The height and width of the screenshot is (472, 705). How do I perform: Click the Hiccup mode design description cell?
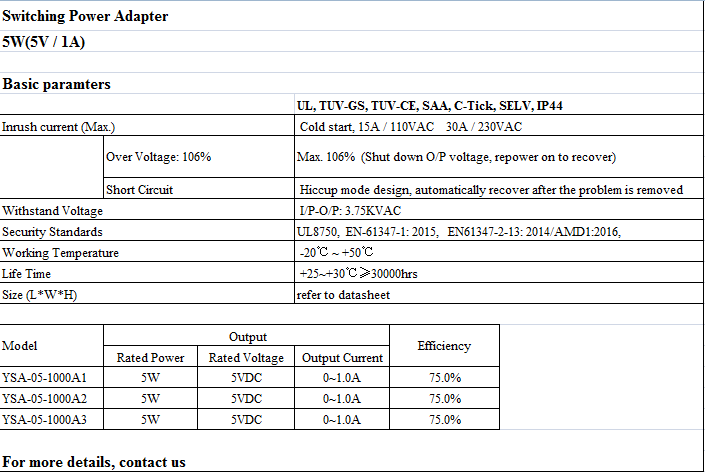coord(491,190)
